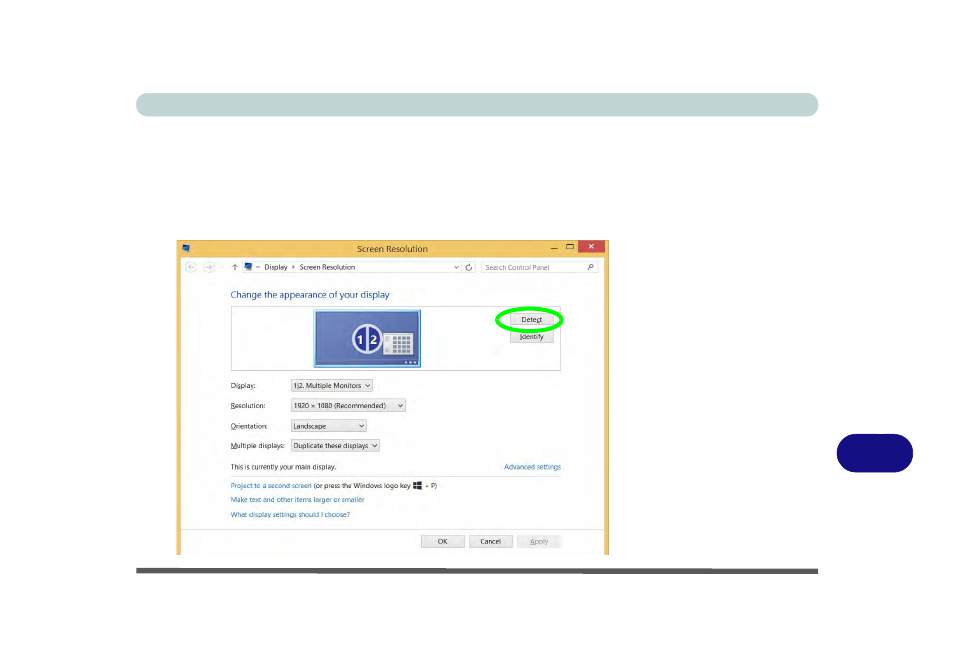The image size is (954, 672).
Task: Click the Detect button
Action: 531,320
